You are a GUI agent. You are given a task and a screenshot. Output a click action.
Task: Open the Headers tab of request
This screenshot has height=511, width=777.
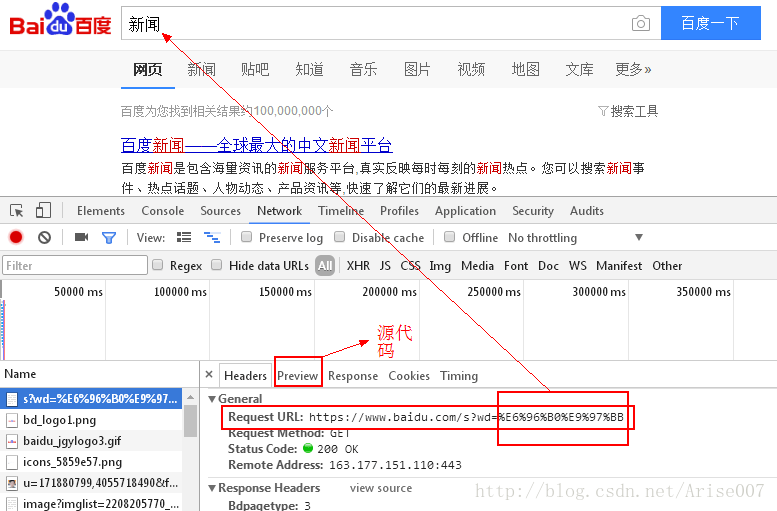245,376
